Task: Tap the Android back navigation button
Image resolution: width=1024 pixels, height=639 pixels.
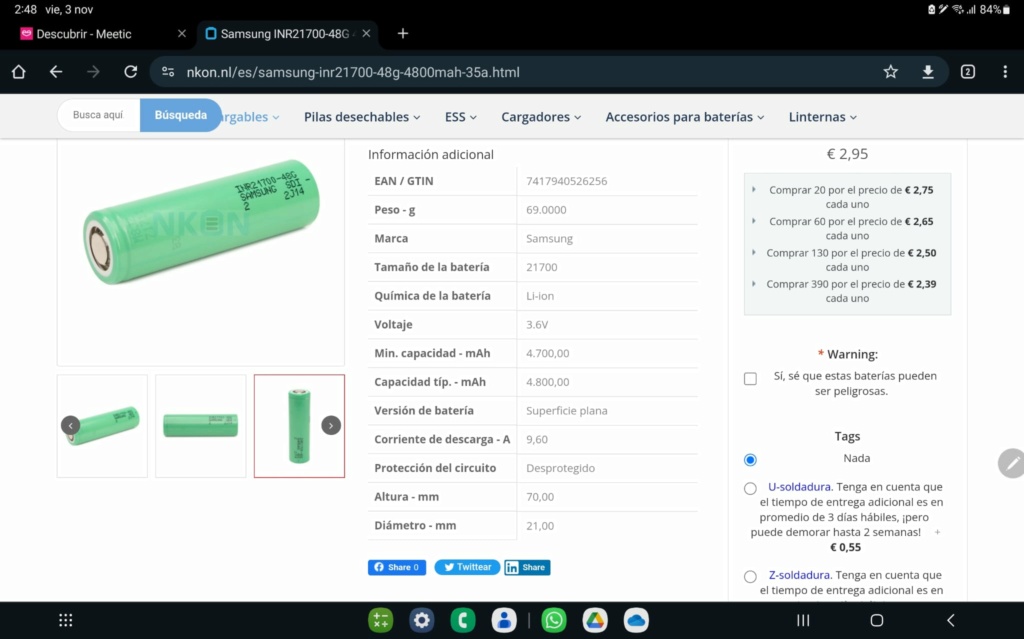Action: point(951,620)
